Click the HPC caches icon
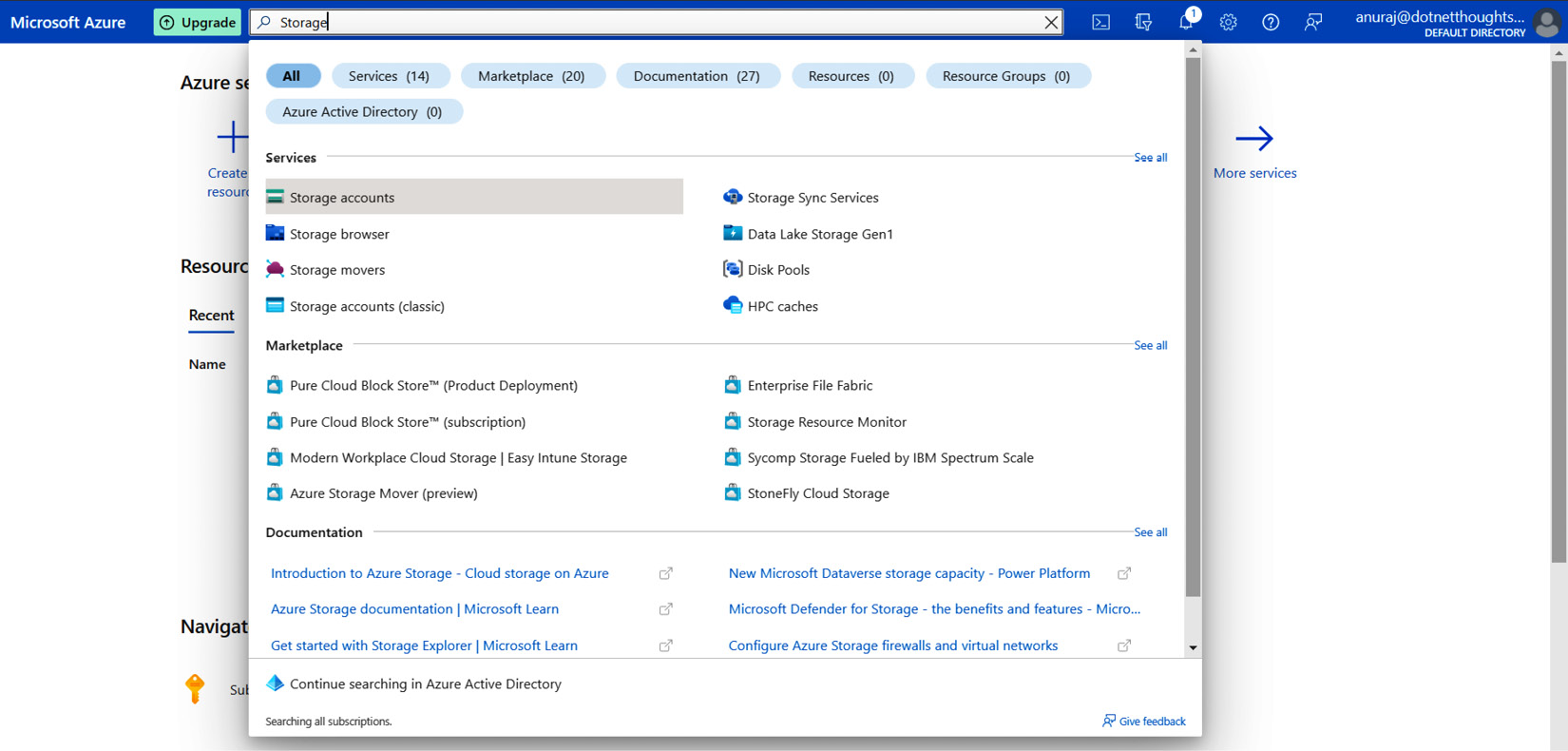1568x751 pixels. coord(733,305)
